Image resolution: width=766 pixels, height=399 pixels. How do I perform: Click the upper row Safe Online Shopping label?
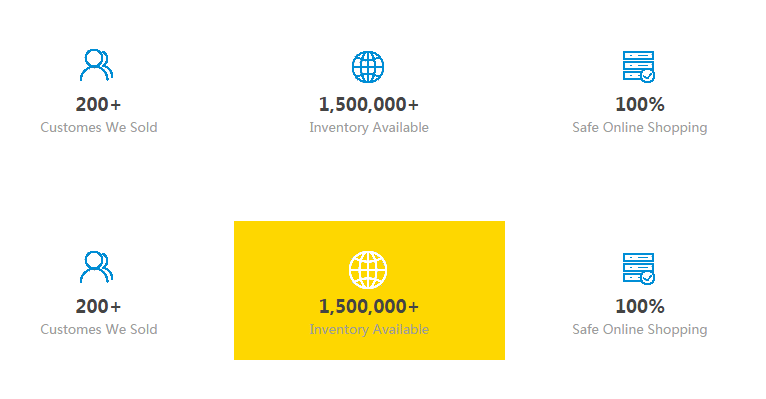(x=639, y=128)
